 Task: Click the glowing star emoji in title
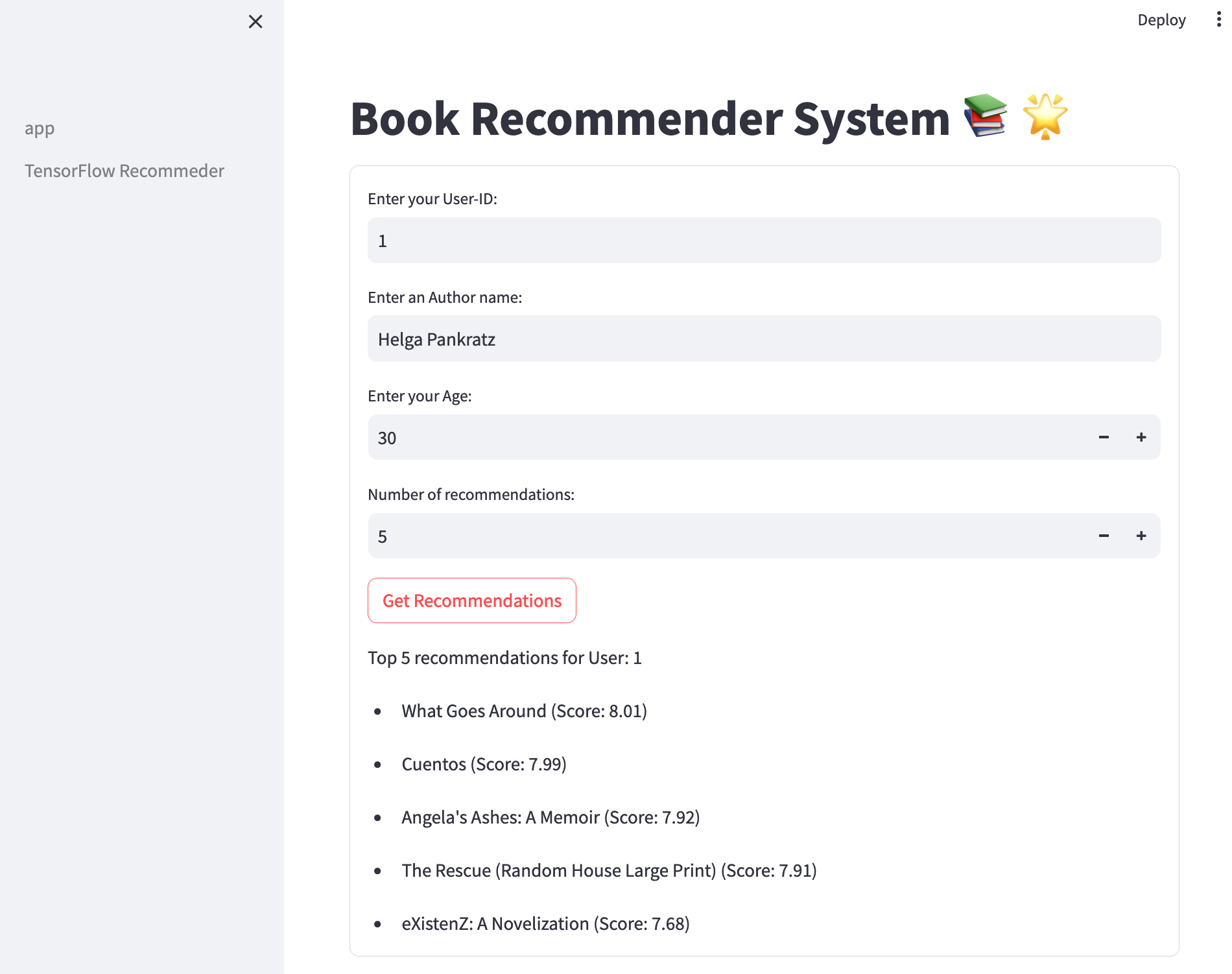(x=1045, y=117)
